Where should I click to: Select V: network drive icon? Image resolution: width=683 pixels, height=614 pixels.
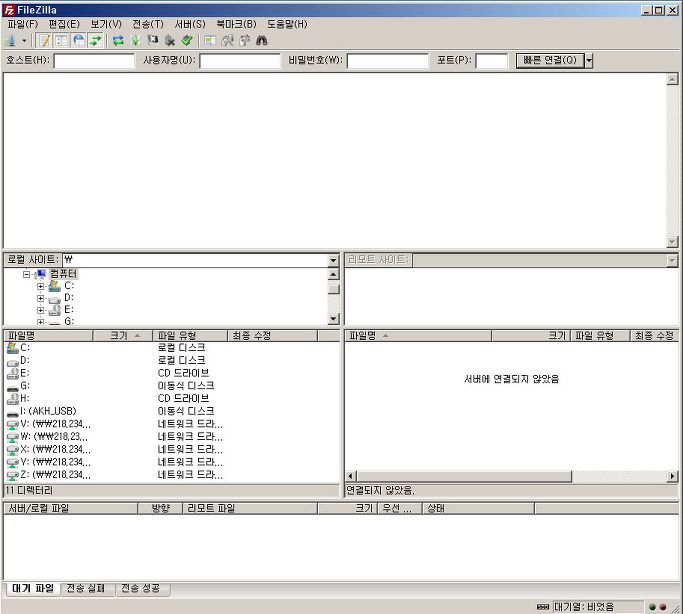[13, 424]
